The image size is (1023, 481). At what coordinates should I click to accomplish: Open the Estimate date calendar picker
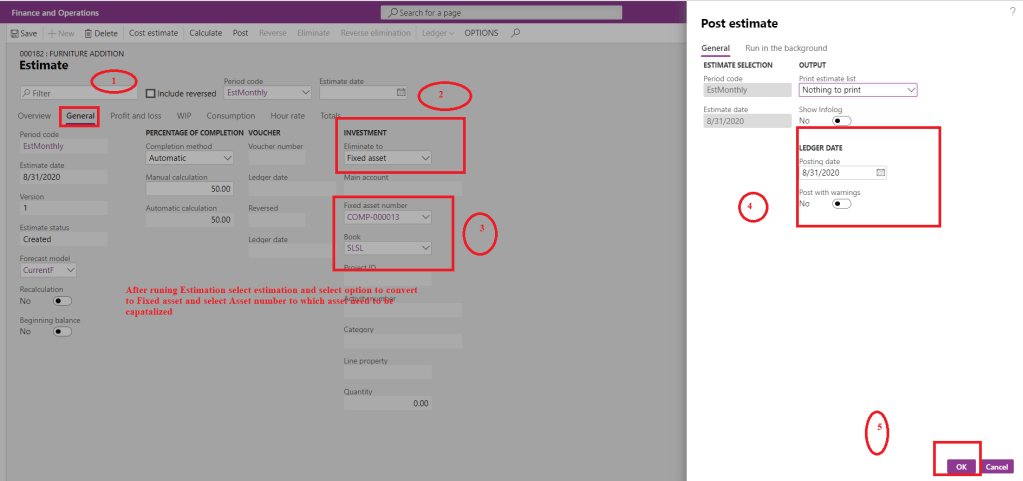click(x=400, y=92)
